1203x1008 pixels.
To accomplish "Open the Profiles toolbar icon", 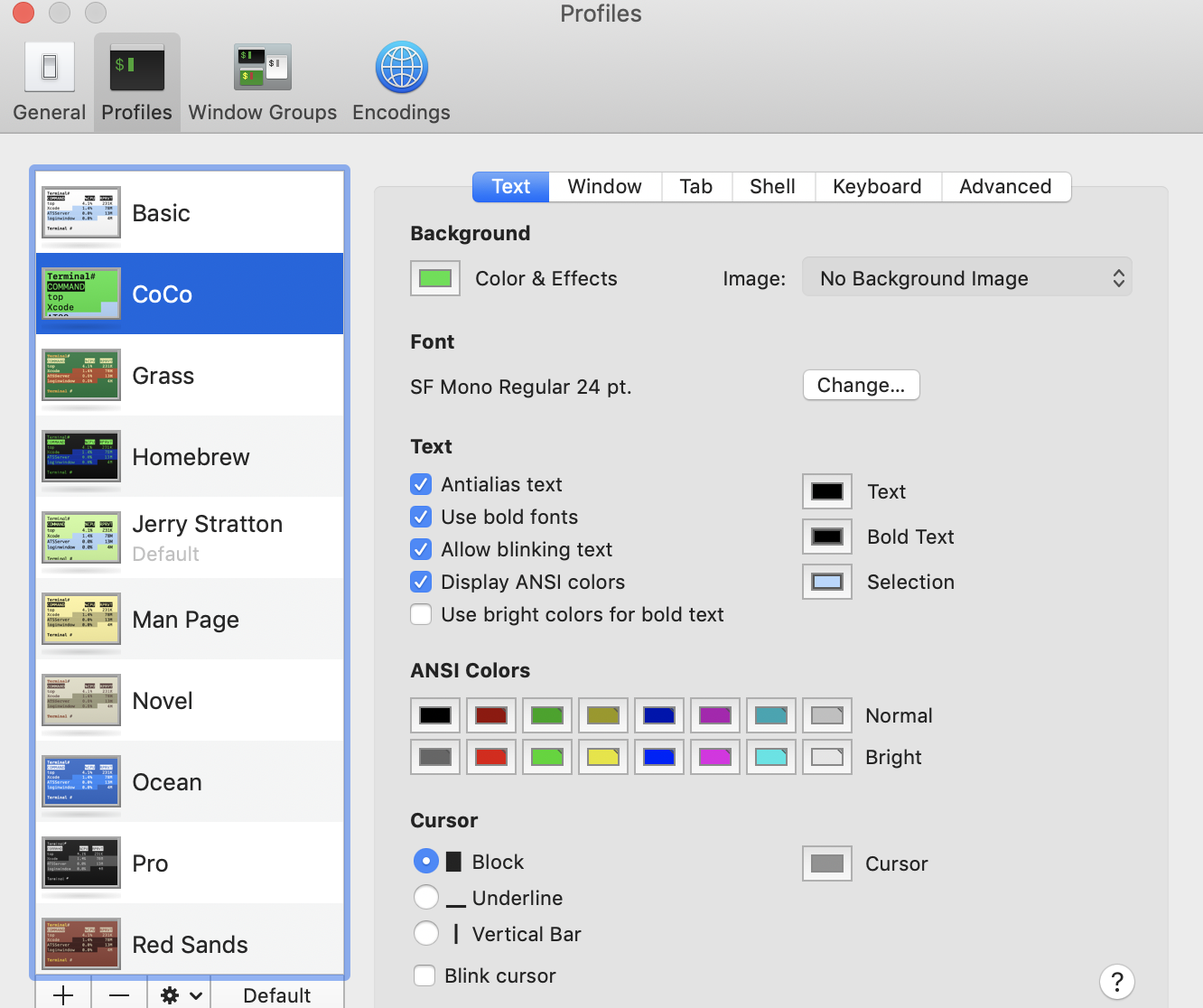I will (137, 82).
